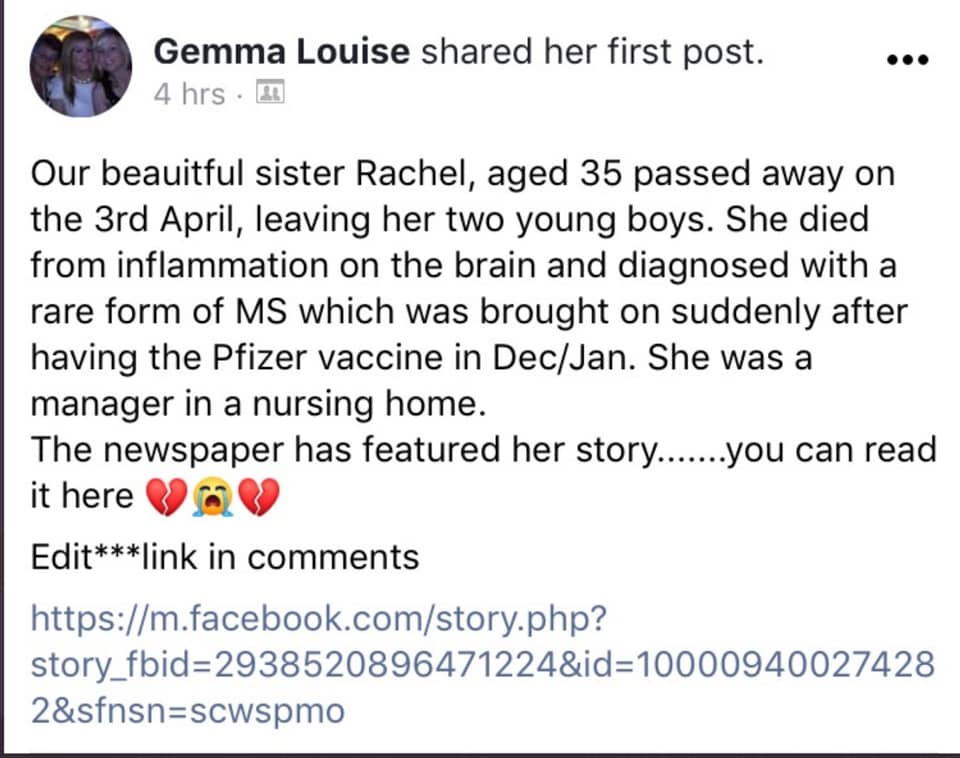The width and height of the screenshot is (960, 758).
Task: Click the "2&sfnsn=scwspmo" end of the link
Action: [187, 711]
